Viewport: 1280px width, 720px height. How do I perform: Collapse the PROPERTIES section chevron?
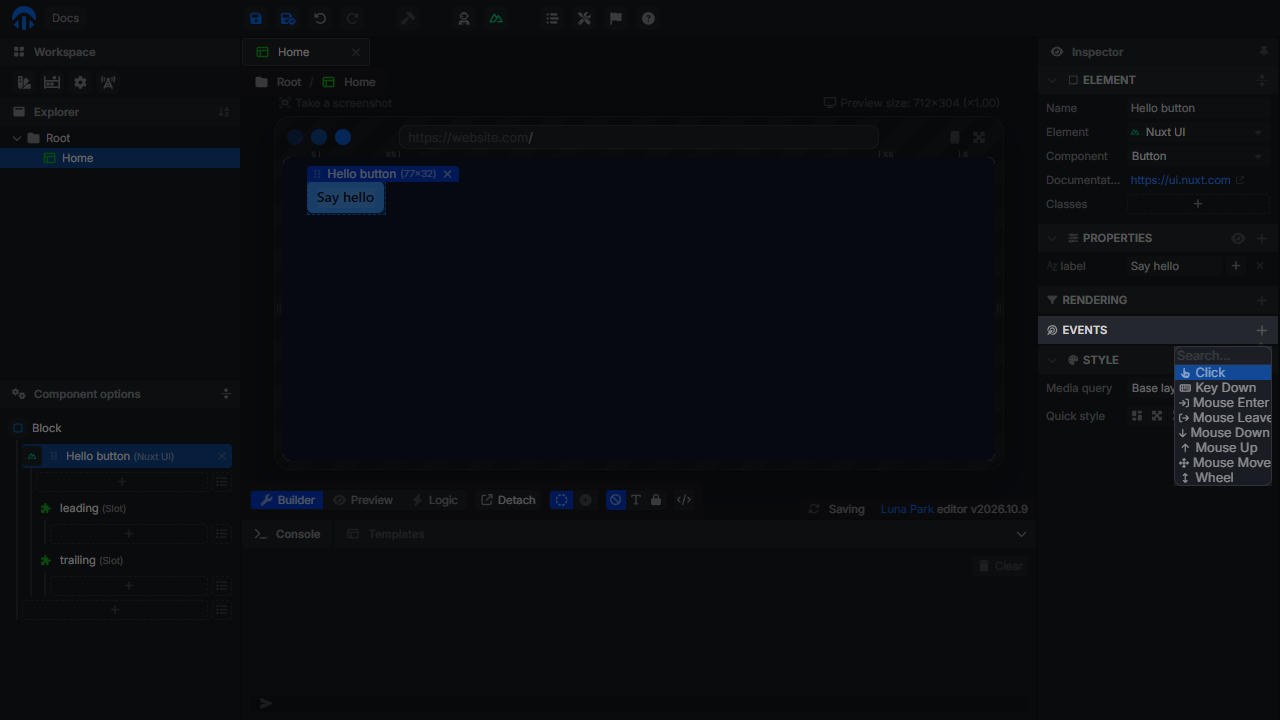point(1052,238)
